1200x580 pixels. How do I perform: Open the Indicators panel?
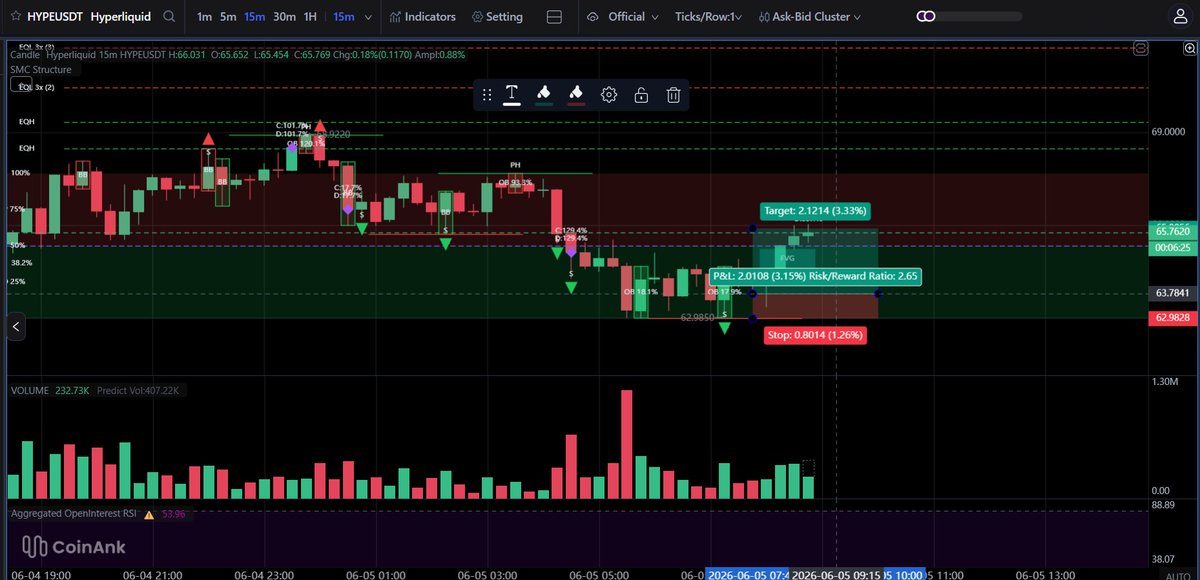424,17
